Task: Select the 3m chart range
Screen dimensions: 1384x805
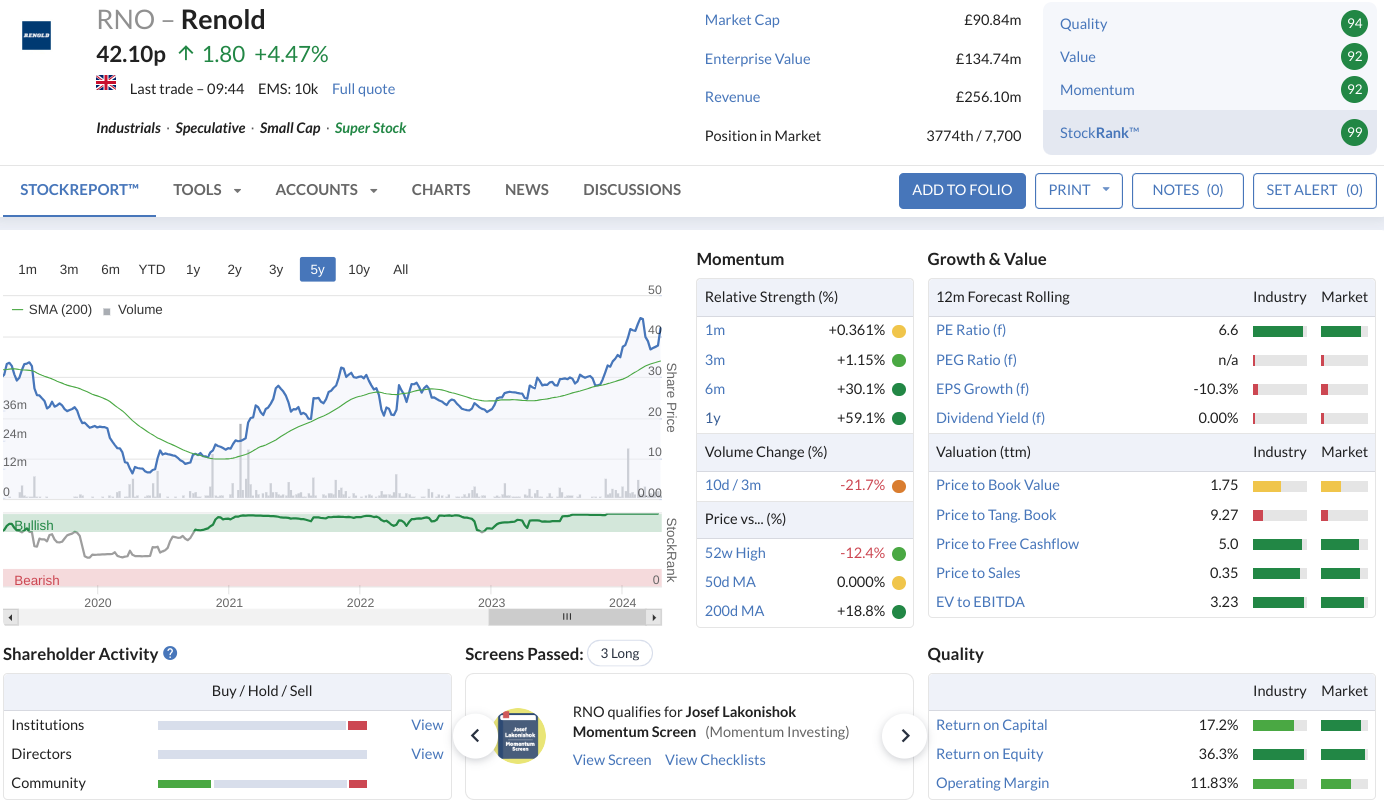Action: click(69, 269)
